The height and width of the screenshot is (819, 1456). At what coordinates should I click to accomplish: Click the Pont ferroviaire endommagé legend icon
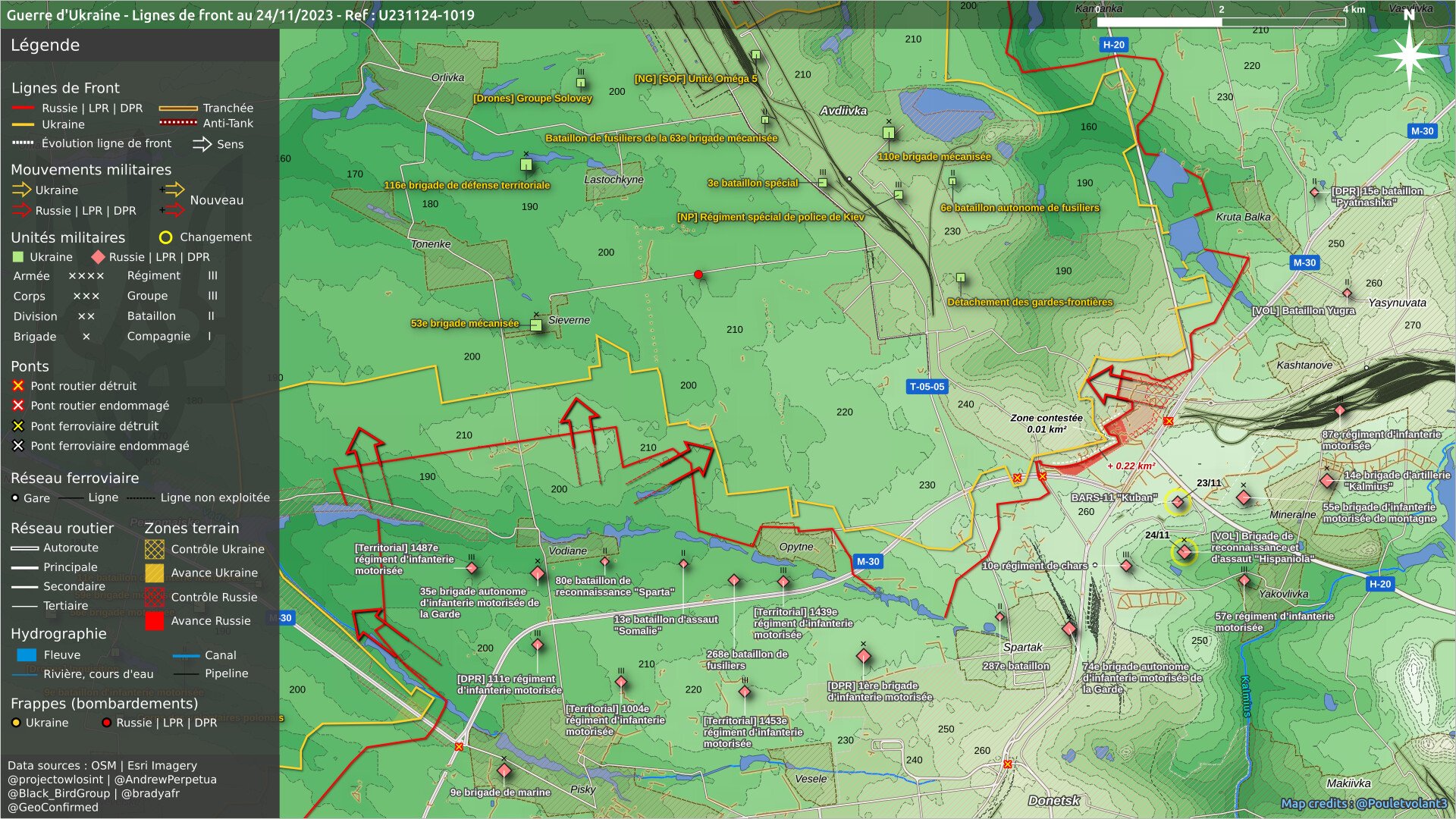click(x=18, y=446)
